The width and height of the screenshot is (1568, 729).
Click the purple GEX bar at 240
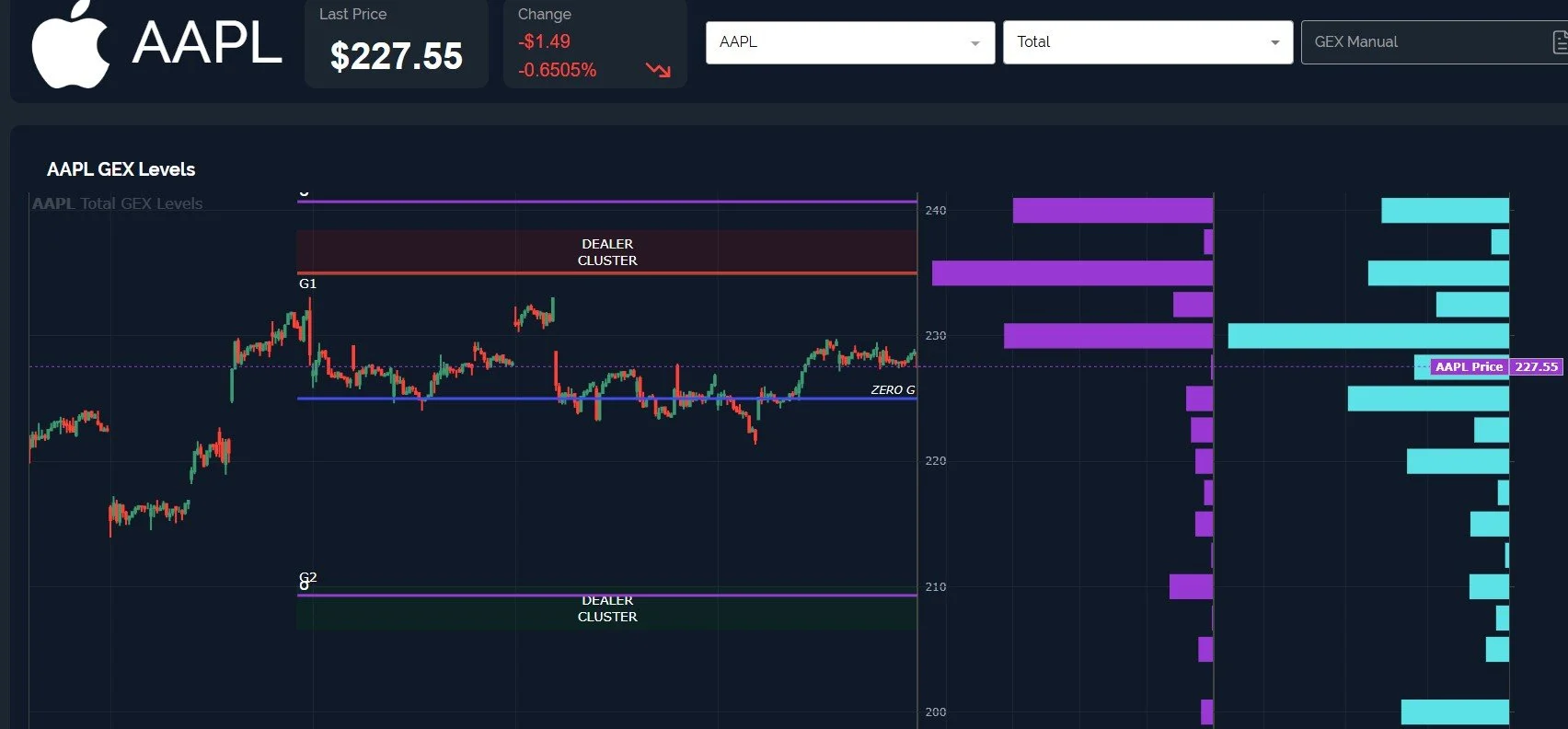point(1113,211)
